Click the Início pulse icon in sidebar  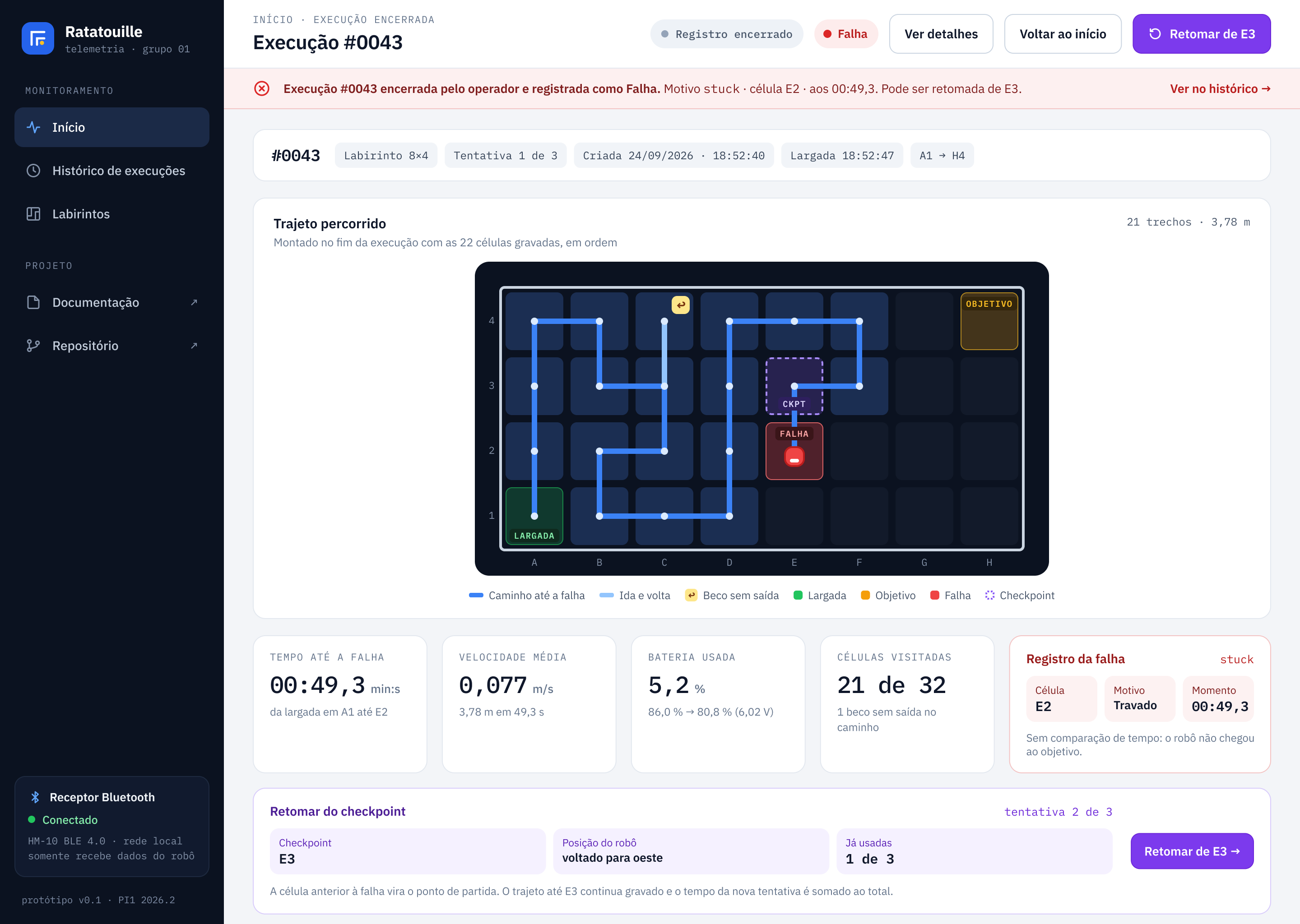(33, 127)
